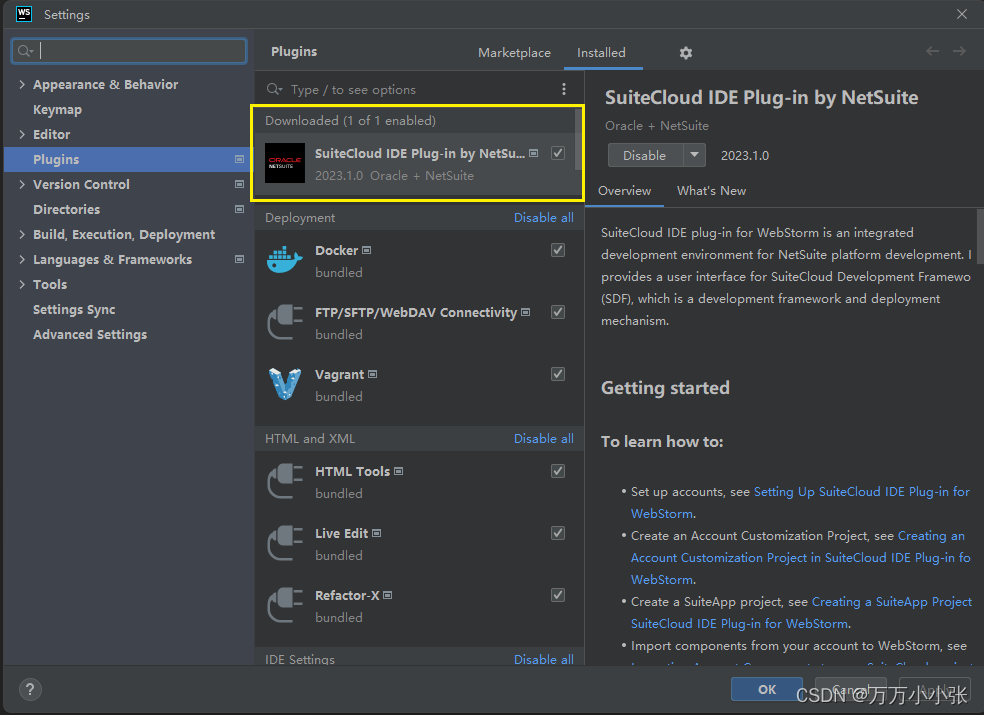Screen dimensions: 984x715
Task: Click the OK button
Action: pos(766,689)
